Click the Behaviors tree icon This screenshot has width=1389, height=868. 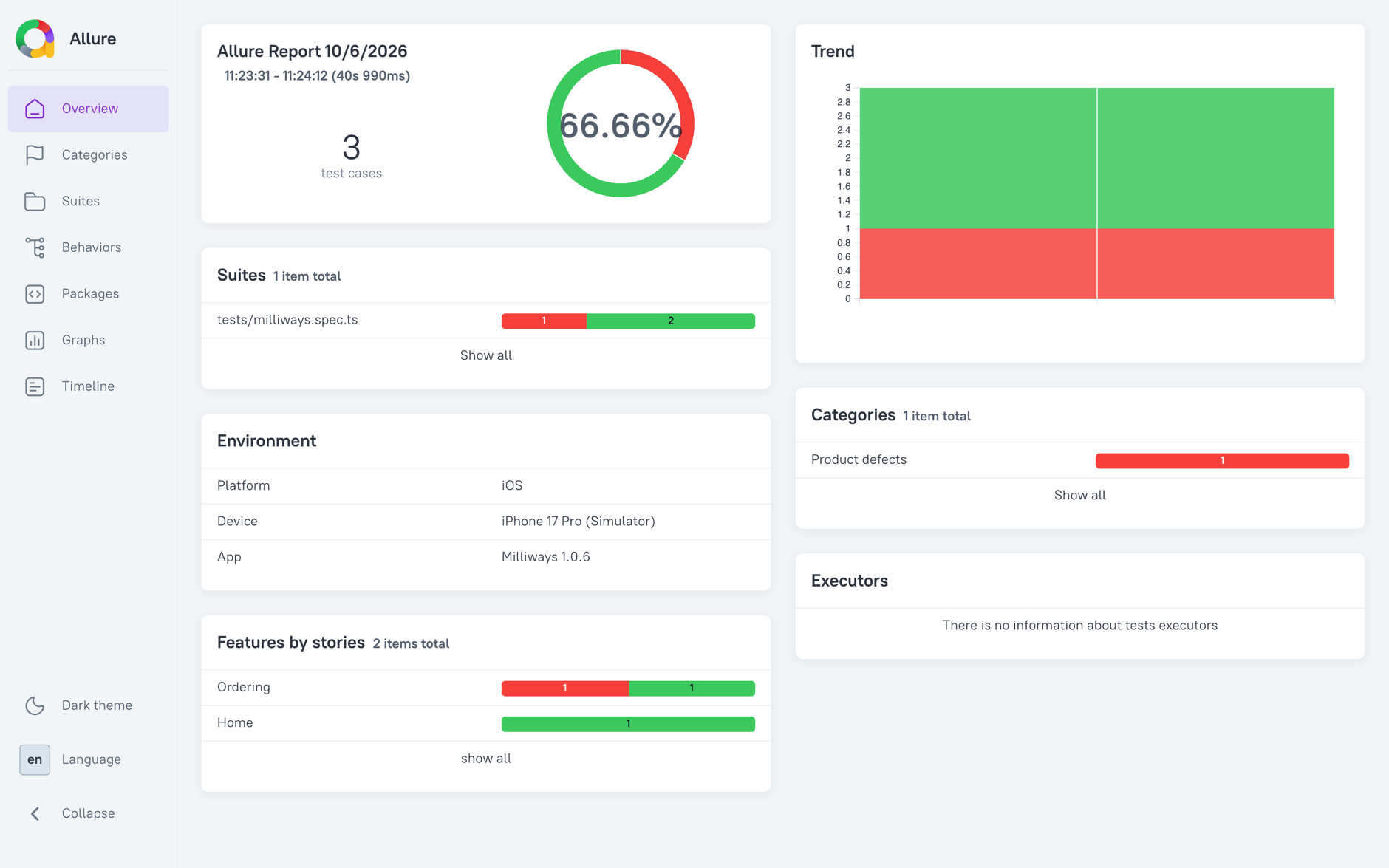tap(35, 247)
